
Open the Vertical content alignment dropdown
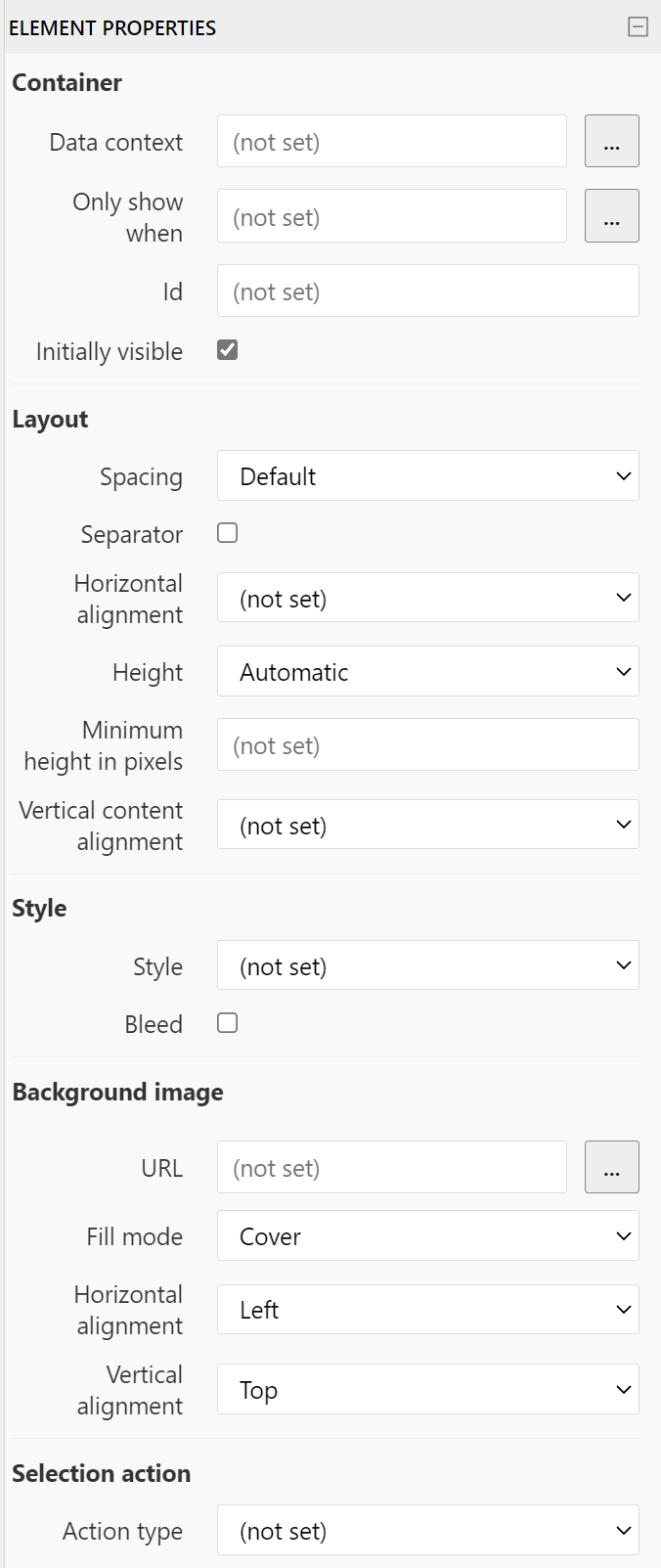tap(428, 825)
